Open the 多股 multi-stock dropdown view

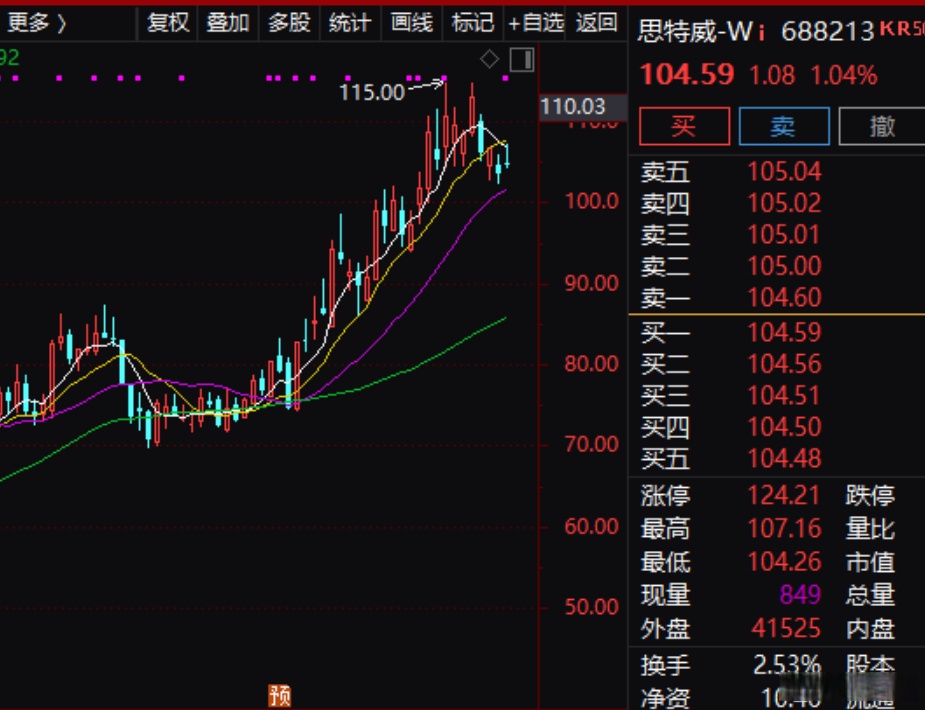[288, 22]
